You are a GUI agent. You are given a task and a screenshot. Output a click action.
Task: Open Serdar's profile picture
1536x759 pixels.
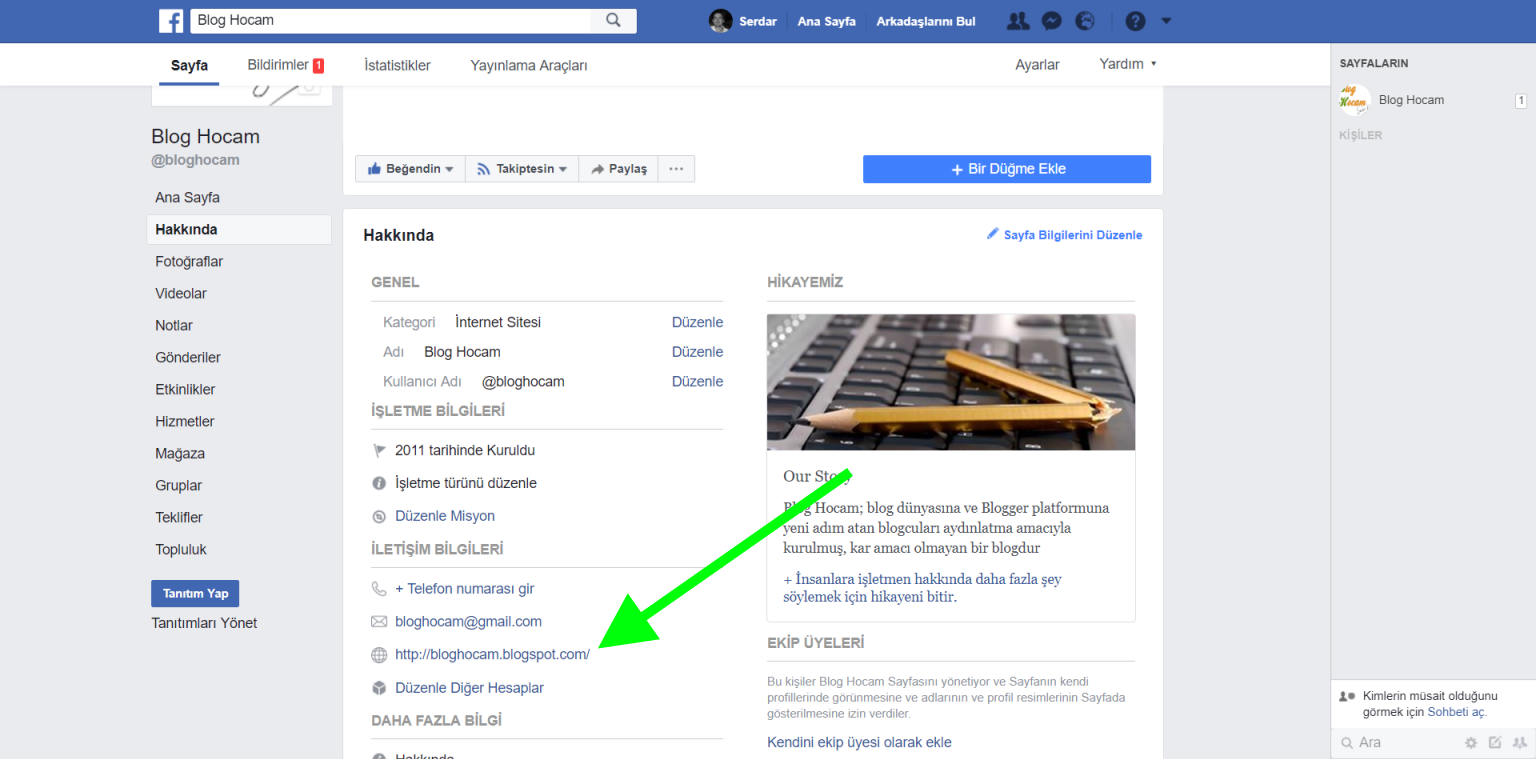[720, 21]
